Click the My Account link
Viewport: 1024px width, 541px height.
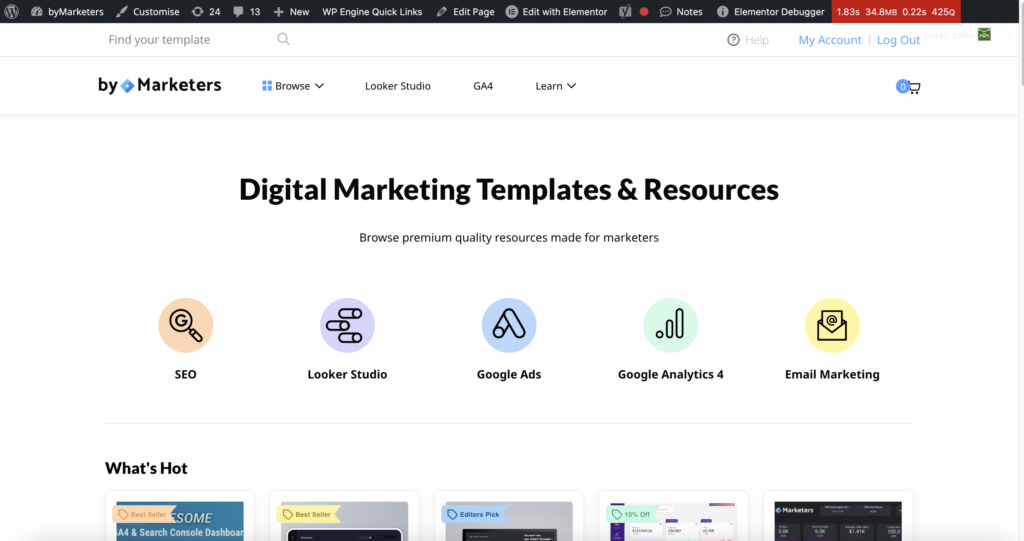click(x=829, y=40)
